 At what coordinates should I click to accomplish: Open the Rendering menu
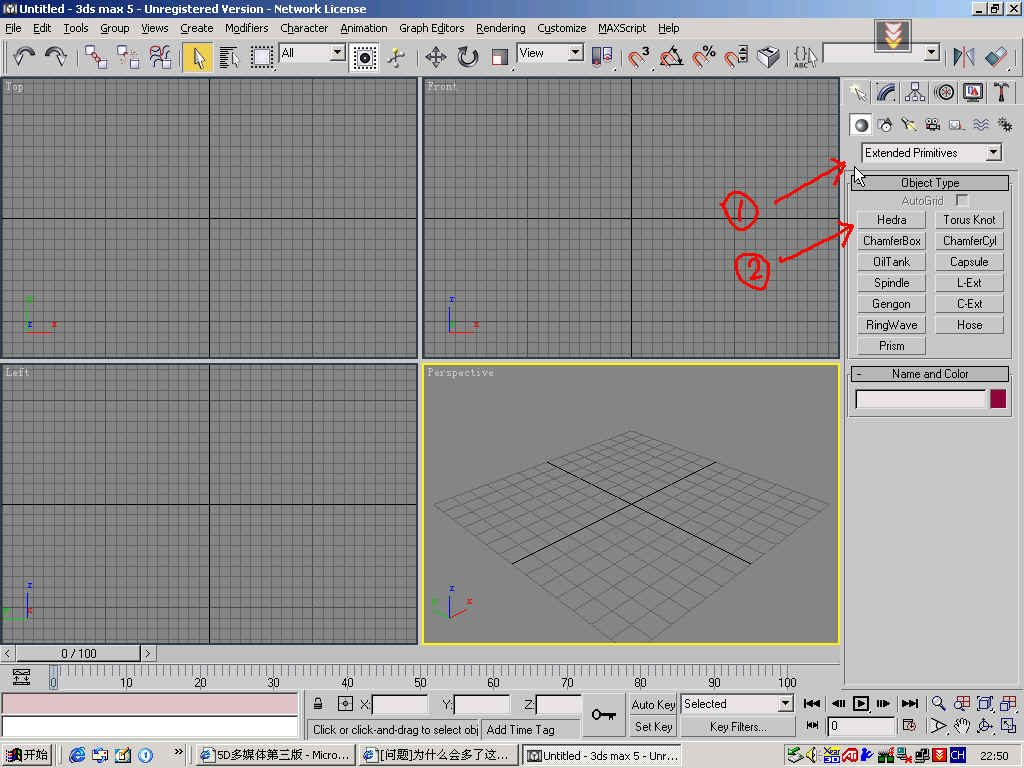[500, 28]
